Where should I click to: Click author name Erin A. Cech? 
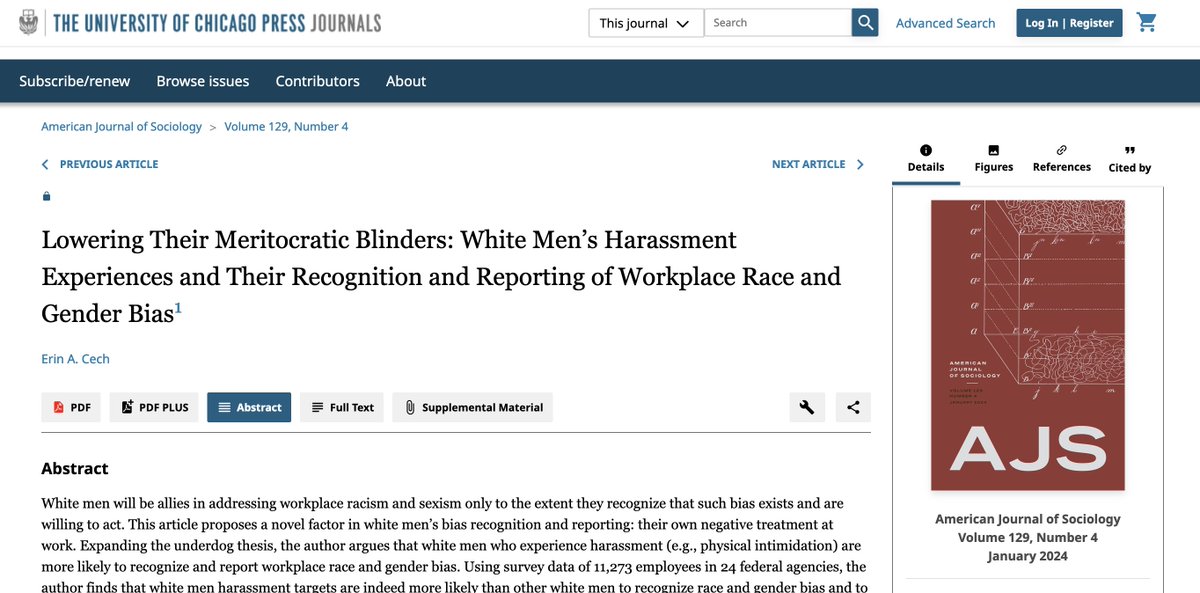[x=76, y=358]
